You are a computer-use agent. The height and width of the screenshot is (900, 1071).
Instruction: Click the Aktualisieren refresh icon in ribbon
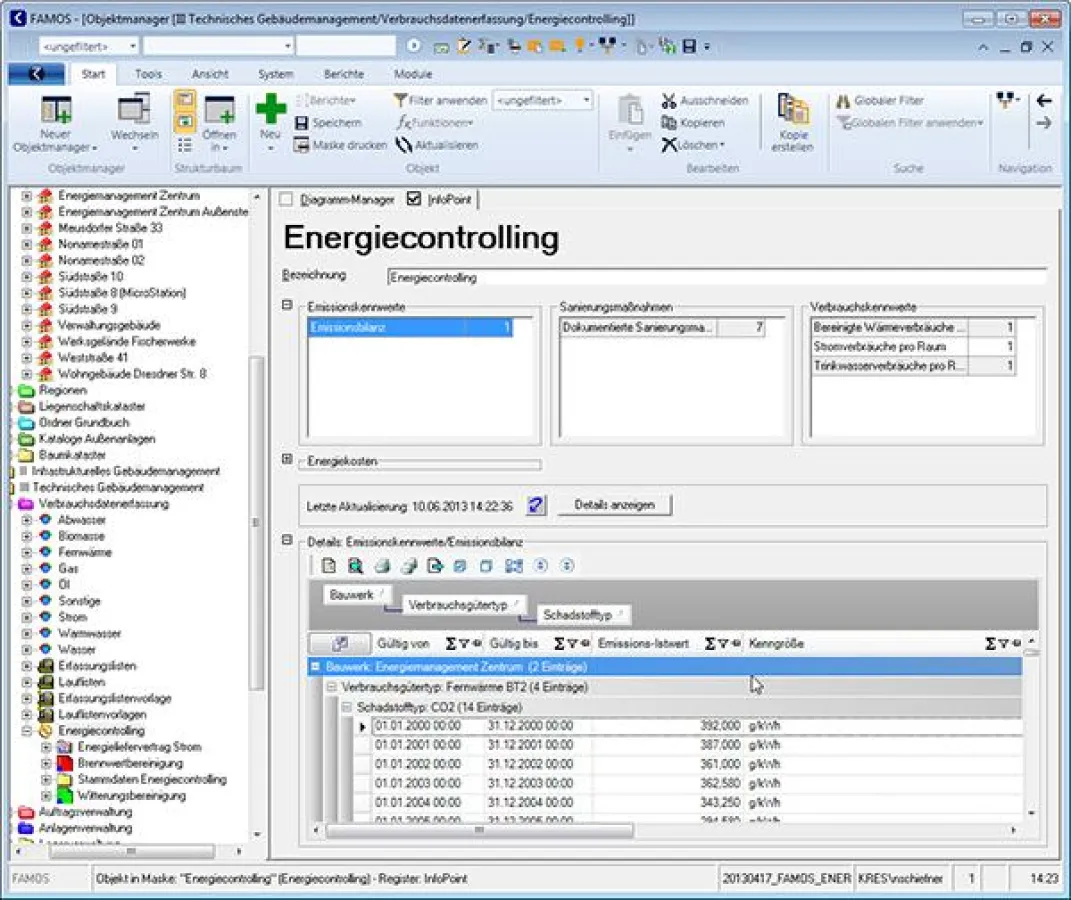pos(404,145)
